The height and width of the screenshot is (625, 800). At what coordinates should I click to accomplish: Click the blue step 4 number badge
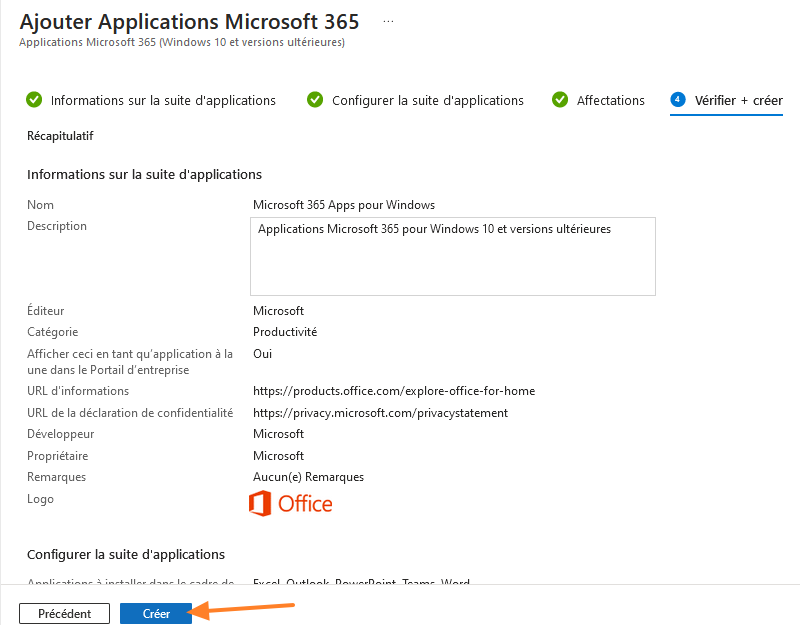point(678,100)
